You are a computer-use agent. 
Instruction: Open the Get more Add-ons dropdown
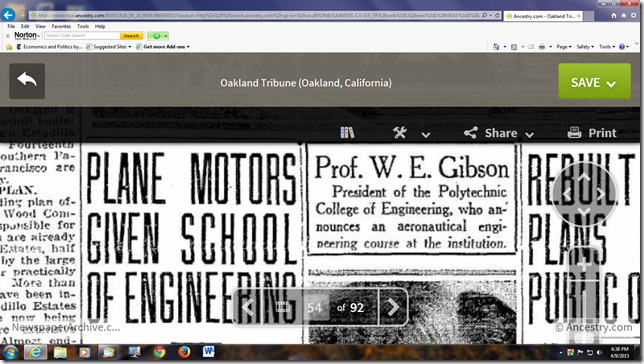coord(163,47)
